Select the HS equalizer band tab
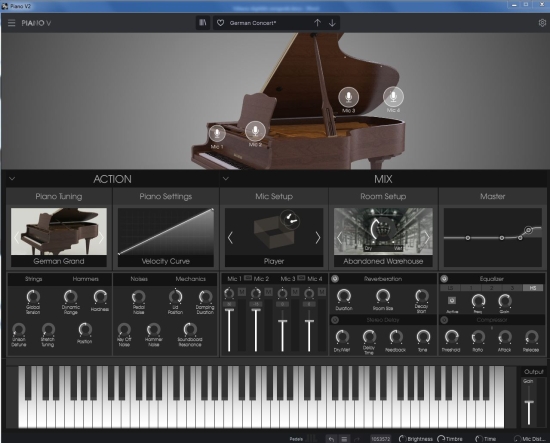This screenshot has width=550, height=443. pyautogui.click(x=532, y=288)
